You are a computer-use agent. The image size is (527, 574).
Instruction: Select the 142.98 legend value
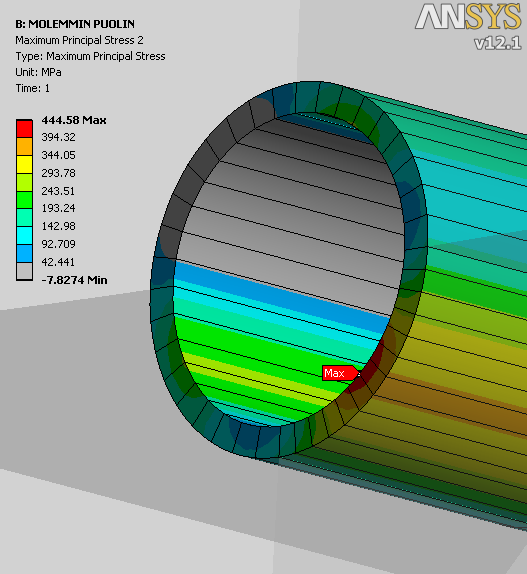[59, 226]
